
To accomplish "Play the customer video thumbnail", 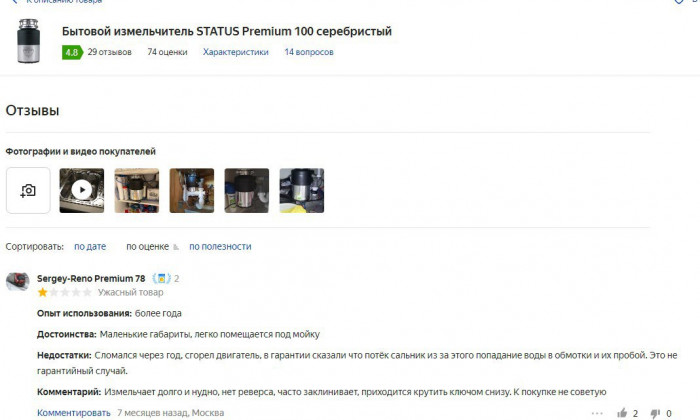I will pos(82,191).
